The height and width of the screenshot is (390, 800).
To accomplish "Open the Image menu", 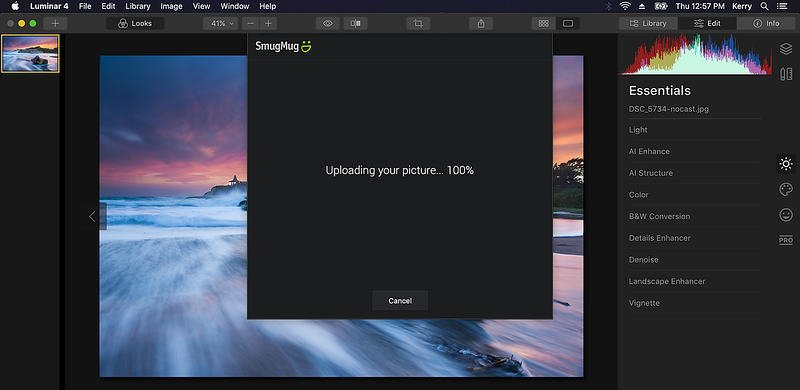I will [x=171, y=6].
